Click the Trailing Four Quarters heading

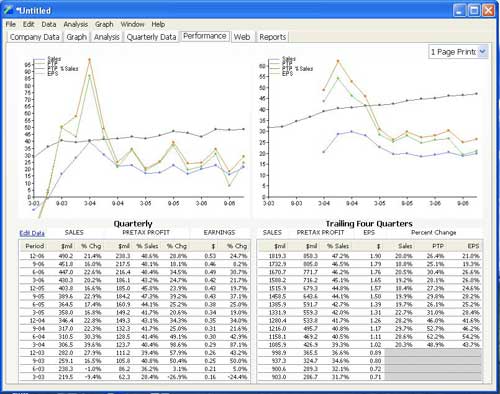369,224
